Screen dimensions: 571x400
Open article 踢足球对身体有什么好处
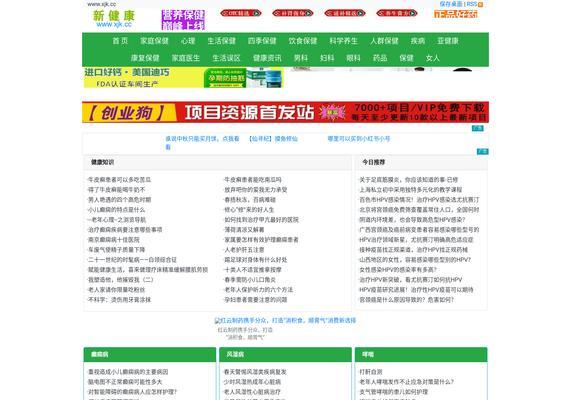tap(255, 260)
